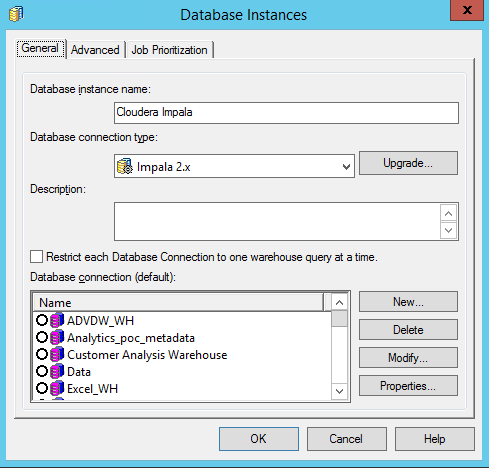Viewport: 489px width, 468px height.
Task: Click the Excel_WH connection database icon
Action: point(57,388)
